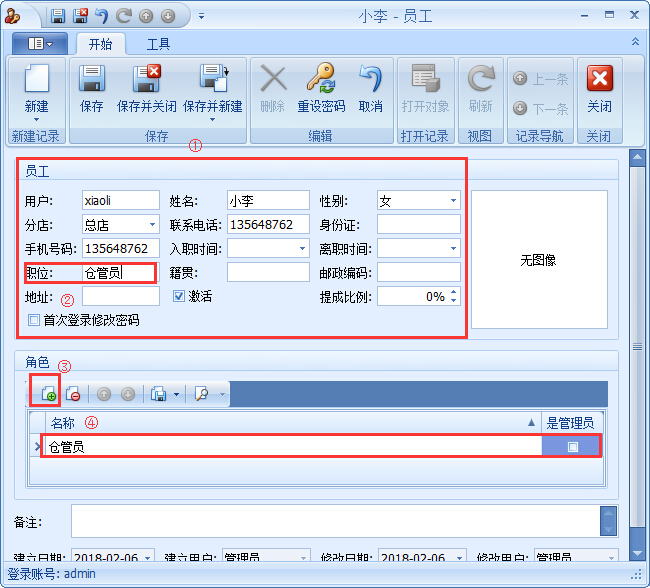Click 重设密码 (Reset Password) key icon
This screenshot has height=588, width=650.
click(x=321, y=81)
